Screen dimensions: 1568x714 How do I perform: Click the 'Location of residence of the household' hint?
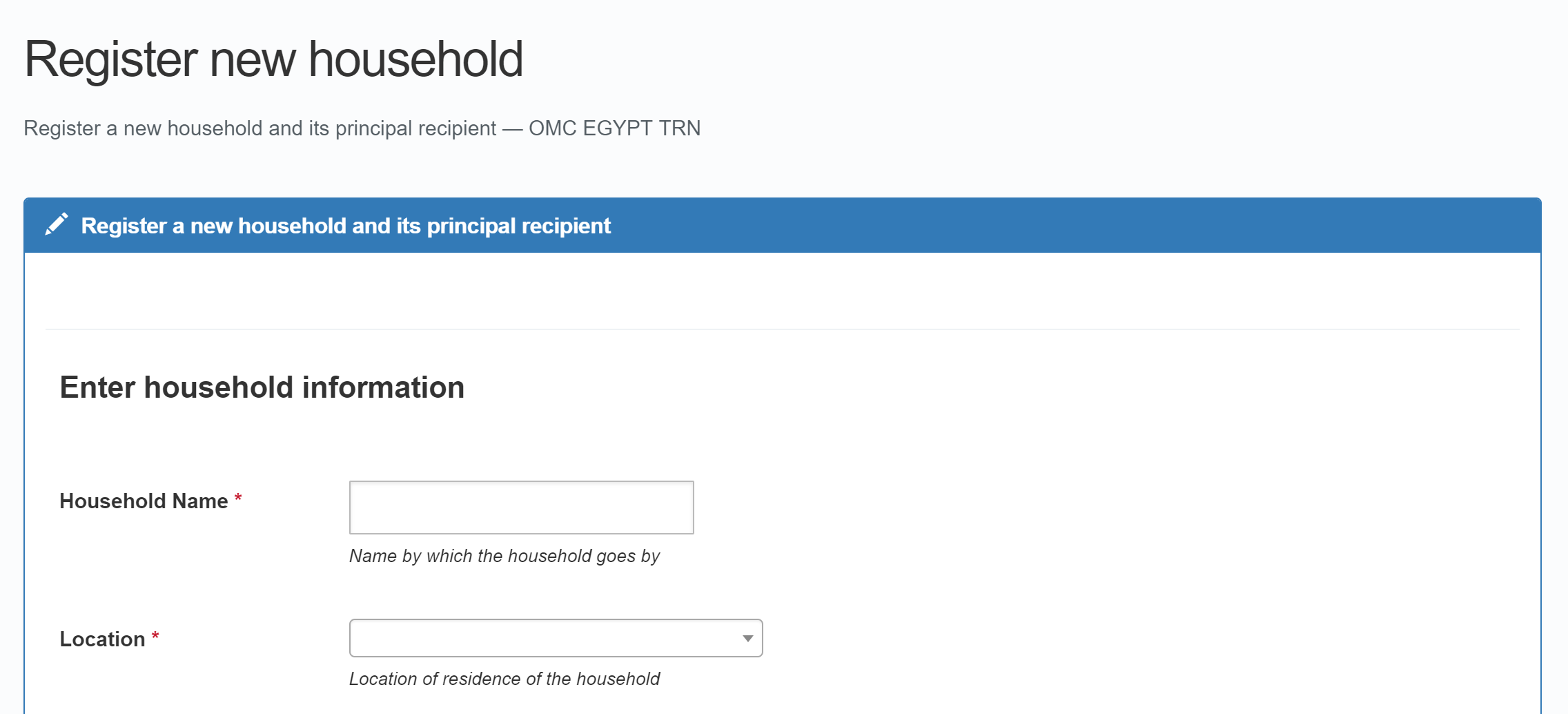coord(504,679)
